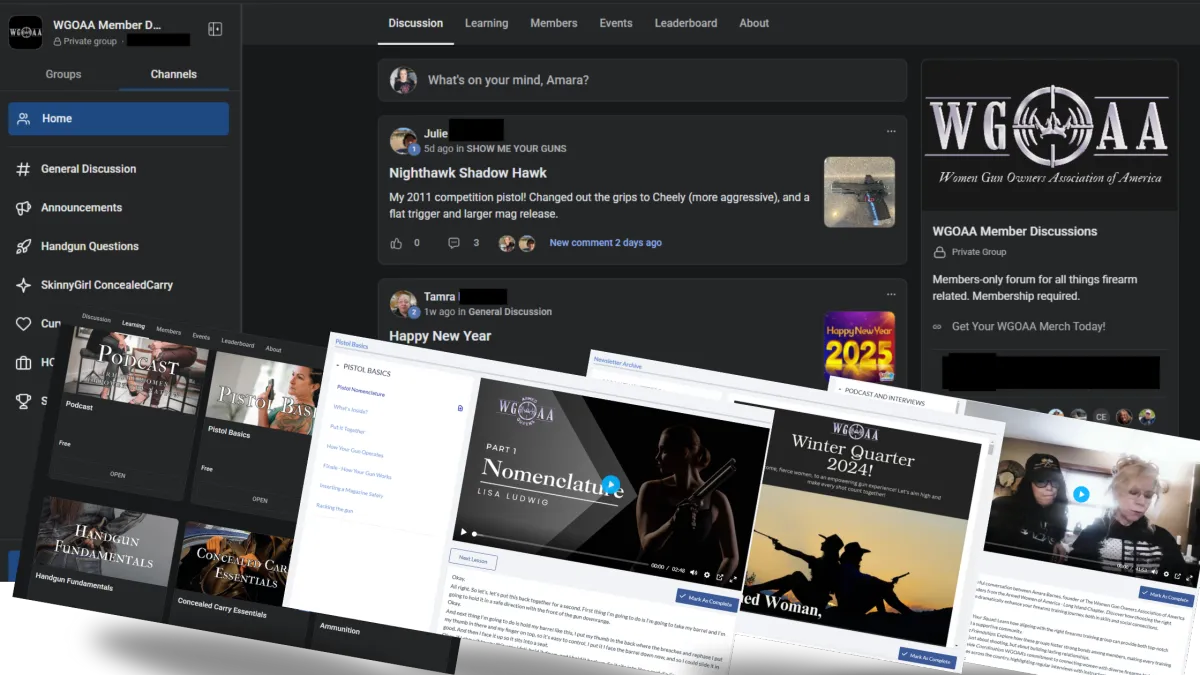Open the SHOW ME YOUR GUNS category link
Screen dimensions: 1200x675
[x=516, y=149]
